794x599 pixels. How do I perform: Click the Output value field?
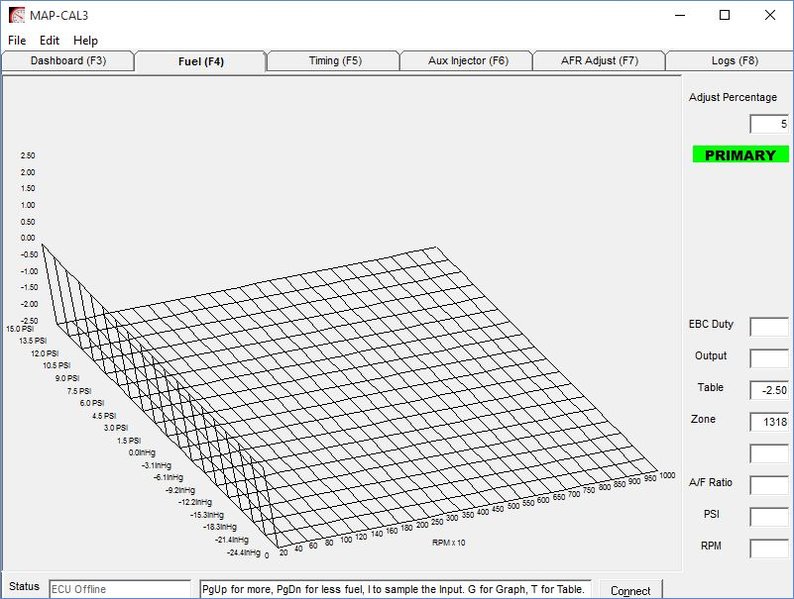tap(769, 358)
